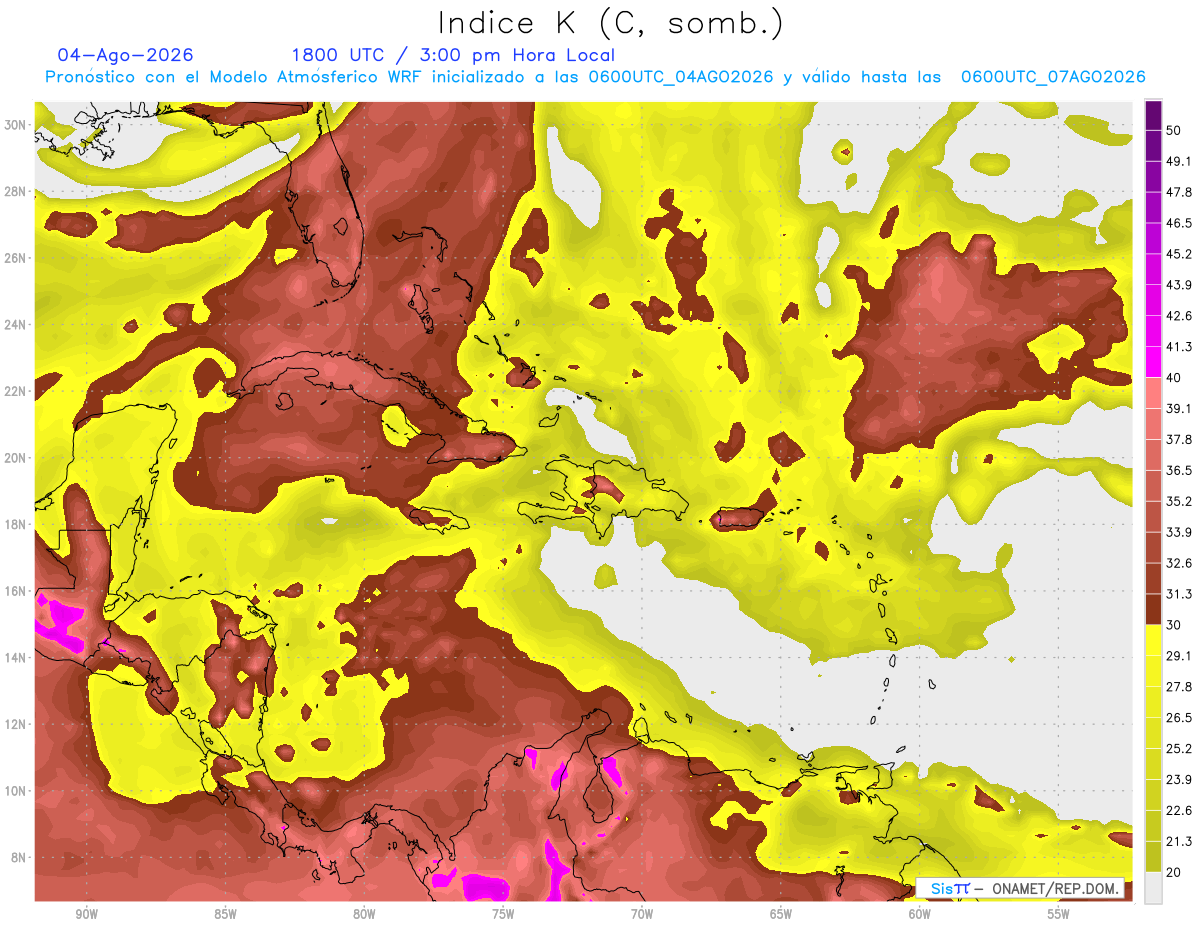Click the colorbar label '33.9'
The height and width of the screenshot is (927, 1200).
point(1179,532)
